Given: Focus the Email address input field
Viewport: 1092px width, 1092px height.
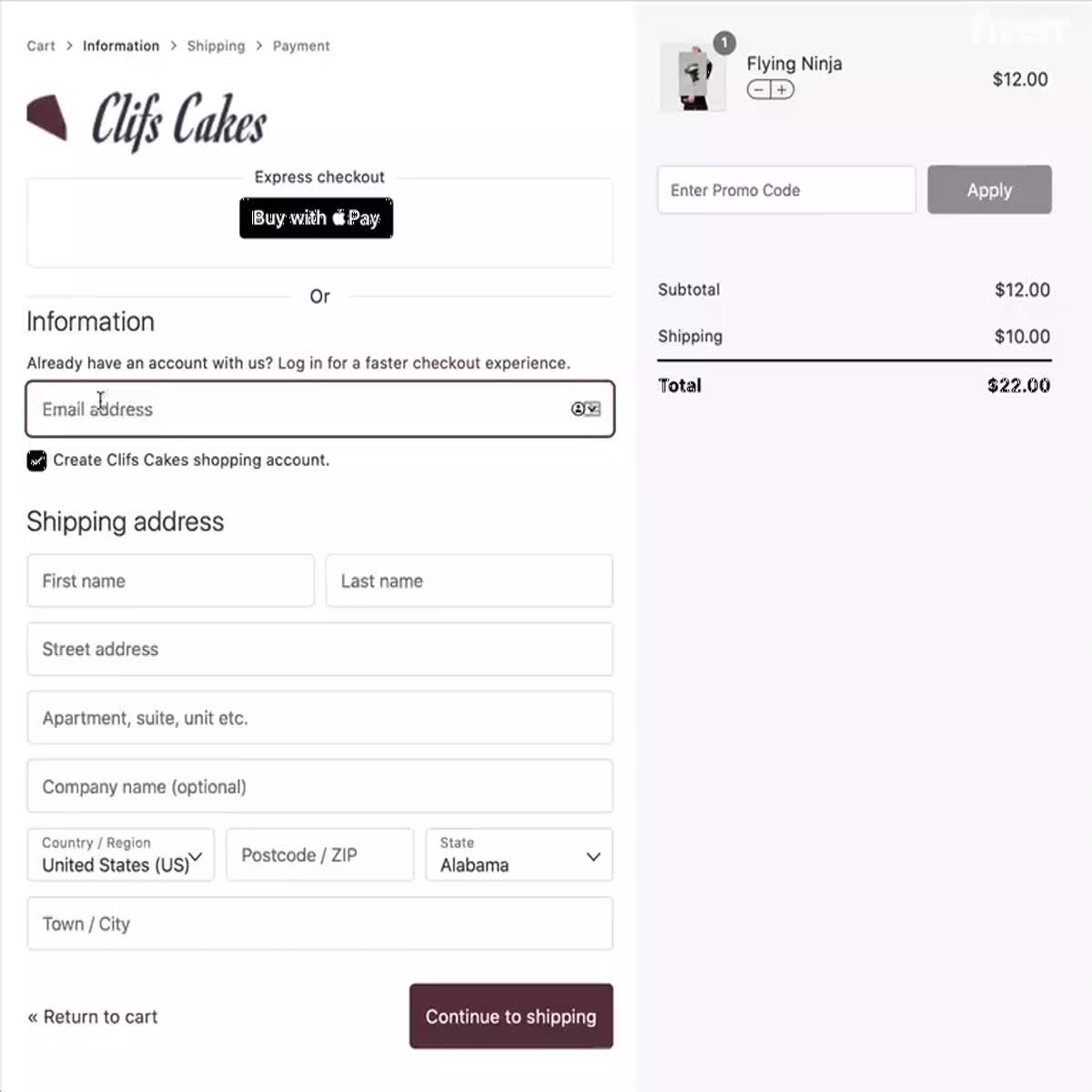Looking at the screenshot, I should (273, 409).
